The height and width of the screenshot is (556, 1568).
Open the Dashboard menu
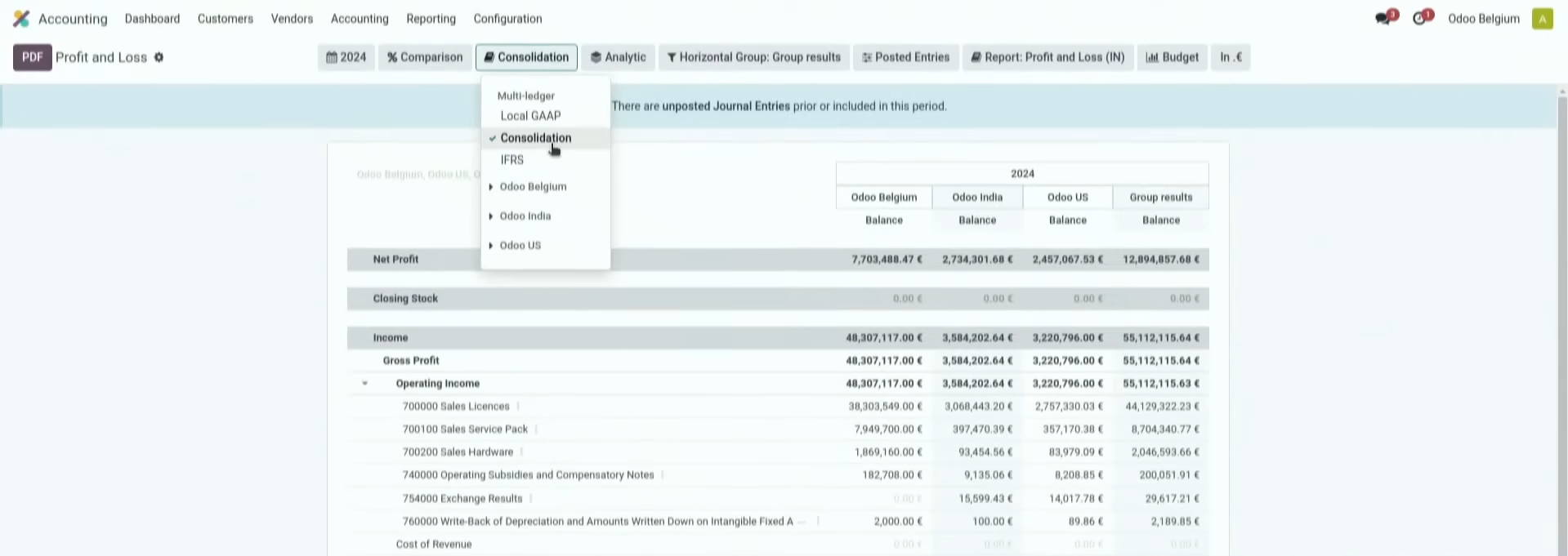[x=152, y=19]
